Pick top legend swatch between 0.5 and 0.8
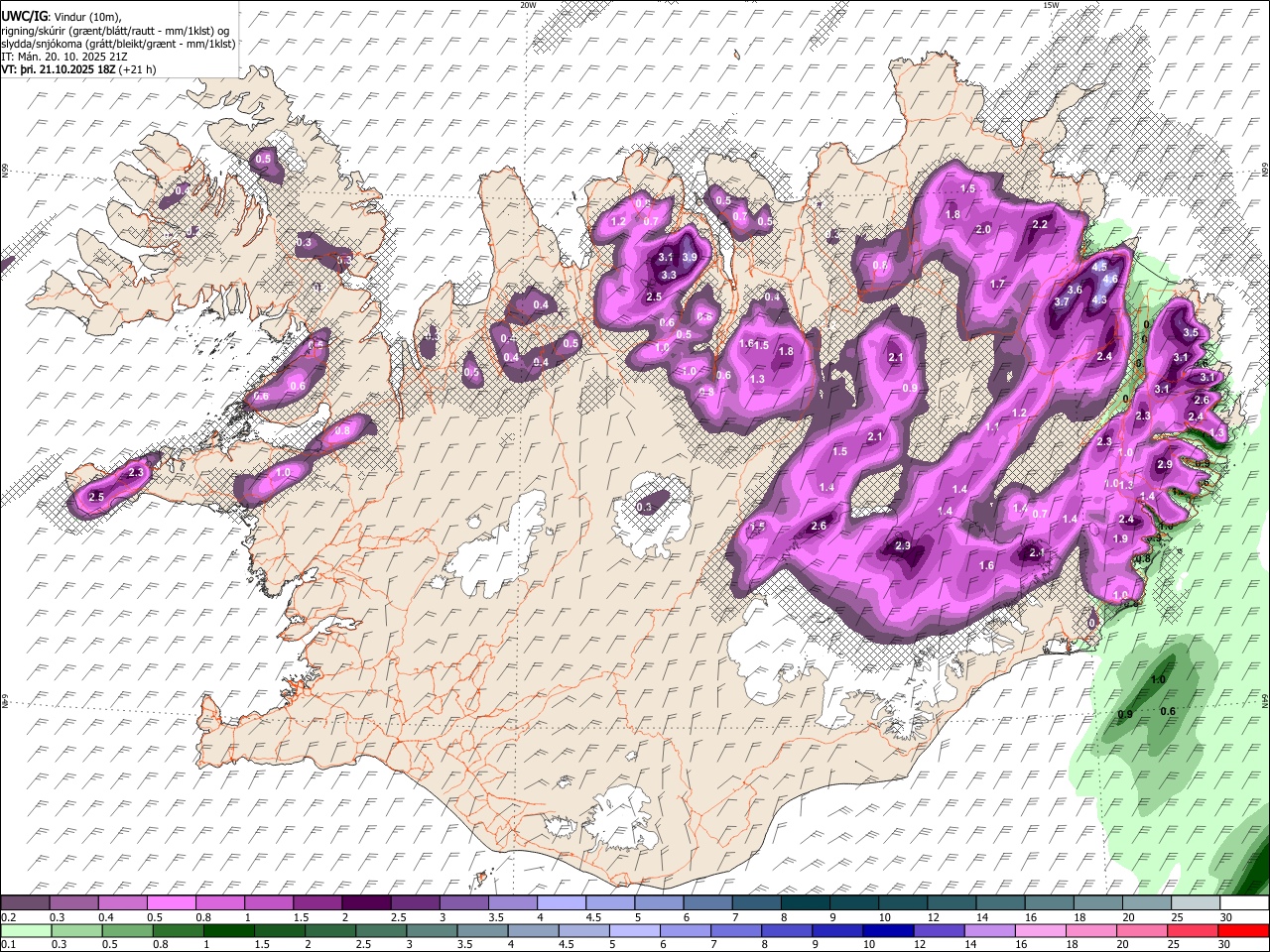This screenshot has width=1270, height=952. (x=172, y=903)
